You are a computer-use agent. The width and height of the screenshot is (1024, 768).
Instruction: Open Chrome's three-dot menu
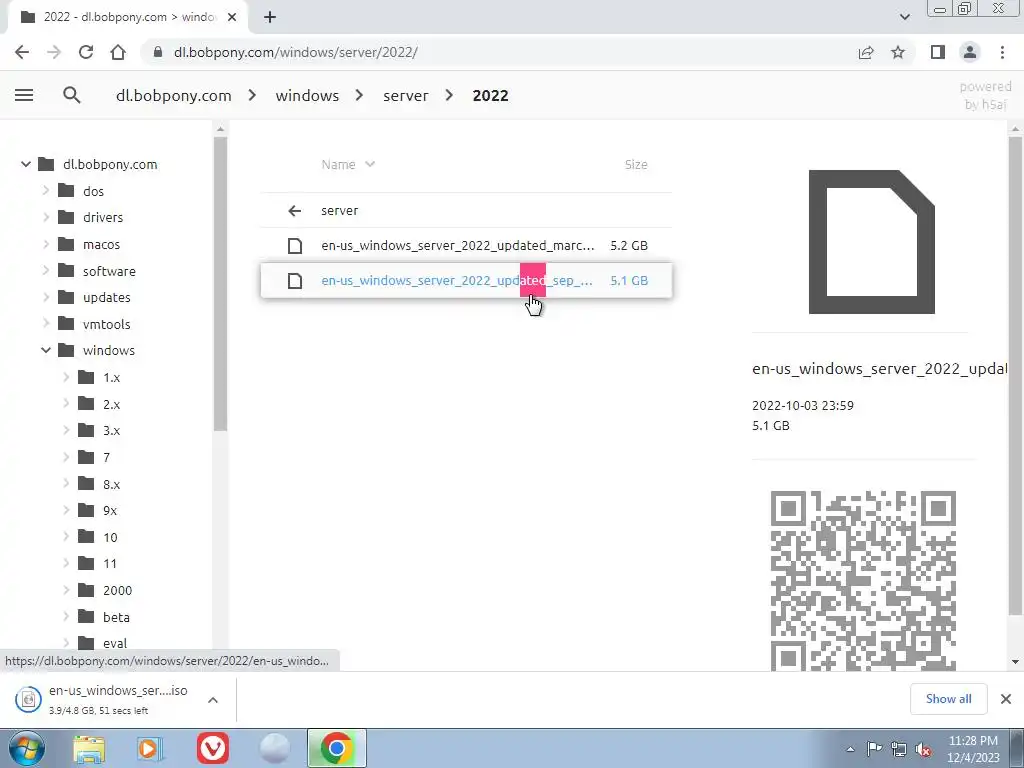pyautogui.click(x=1002, y=52)
